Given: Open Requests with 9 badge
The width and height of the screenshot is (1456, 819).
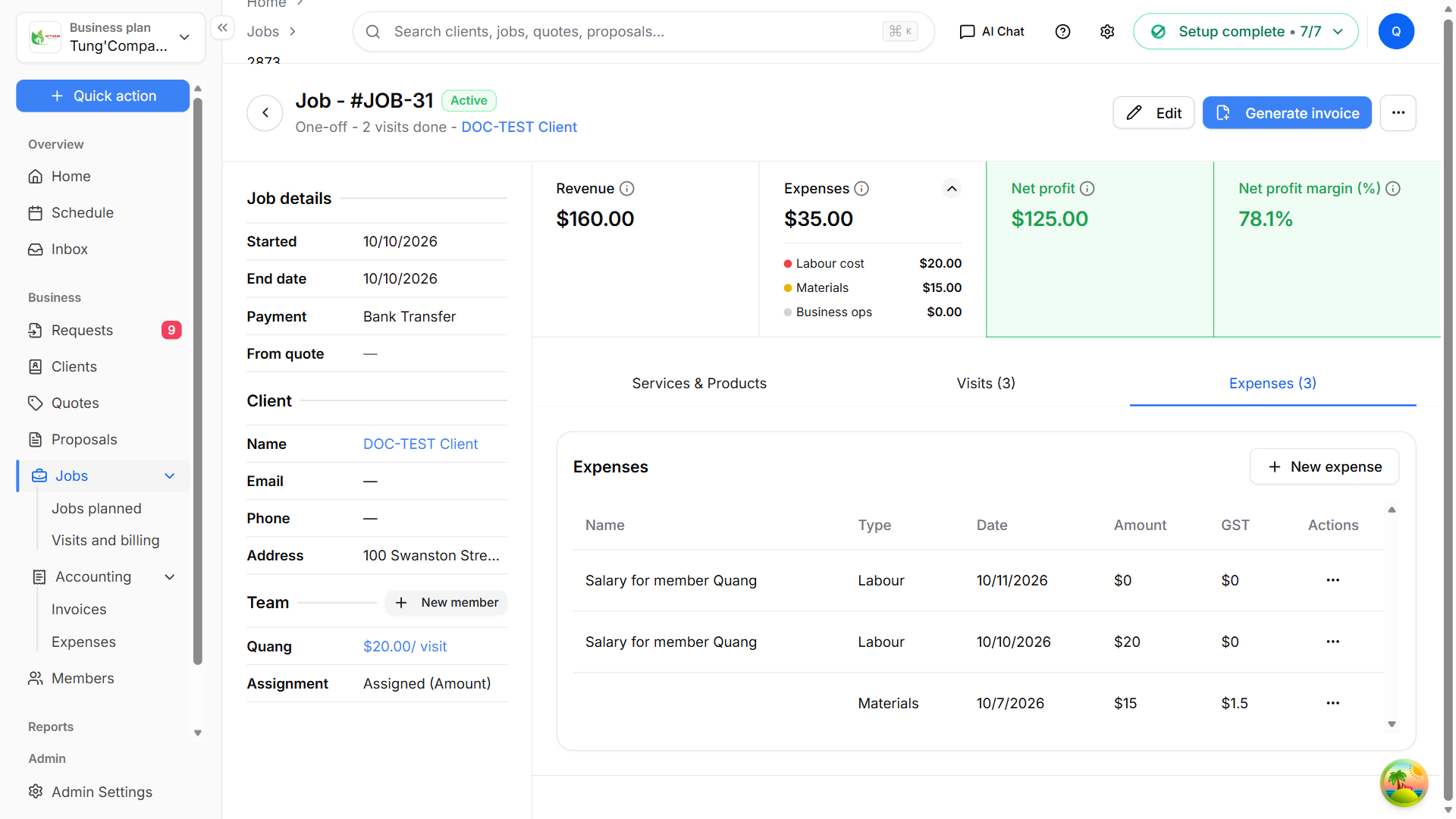Looking at the screenshot, I should coord(102,331).
